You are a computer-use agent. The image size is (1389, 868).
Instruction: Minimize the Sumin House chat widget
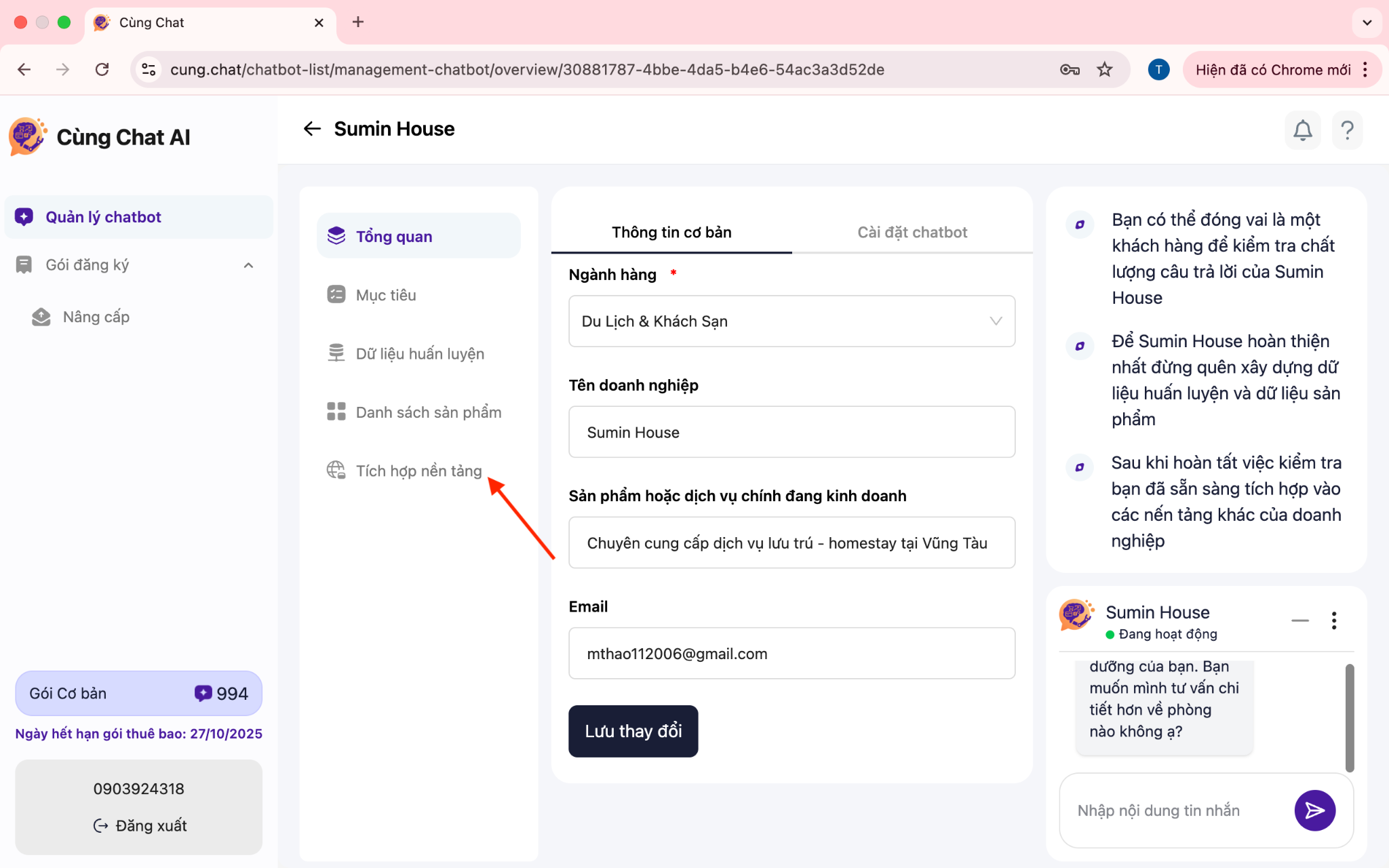[1299, 620]
